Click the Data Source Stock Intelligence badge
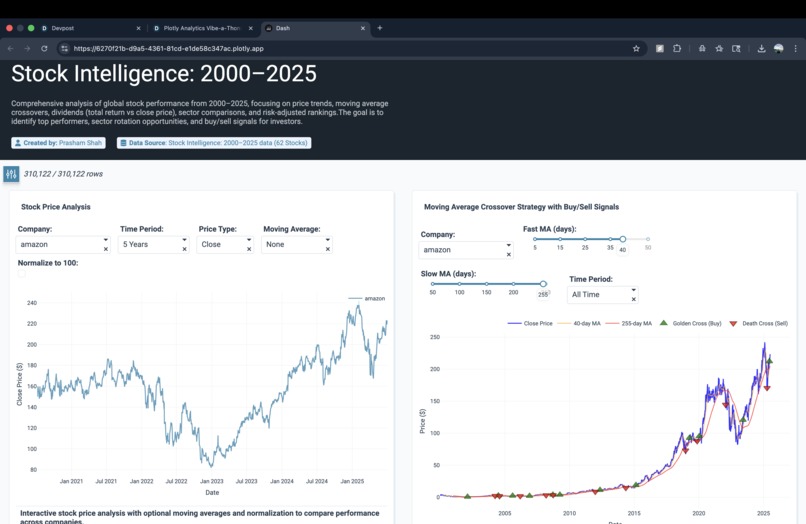806x524 pixels. (x=214, y=143)
